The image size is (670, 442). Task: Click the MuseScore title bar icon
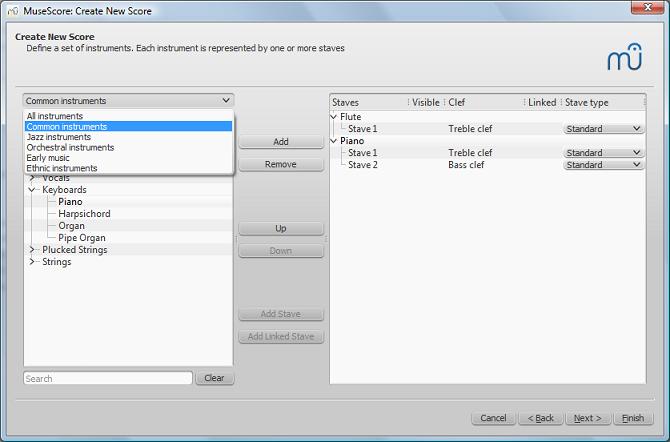click(x=13, y=11)
